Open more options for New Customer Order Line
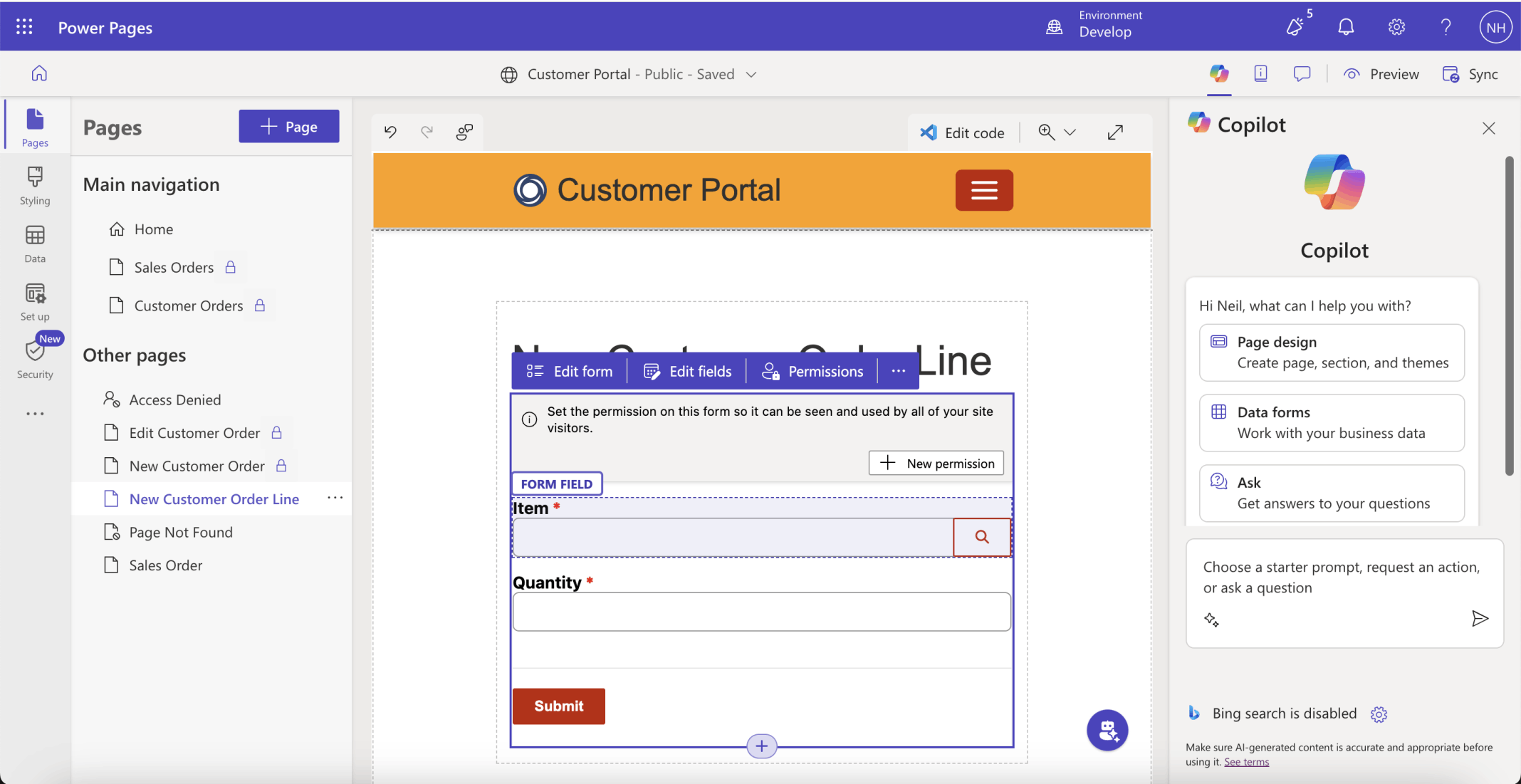Viewport: 1521px width, 784px height. [335, 498]
